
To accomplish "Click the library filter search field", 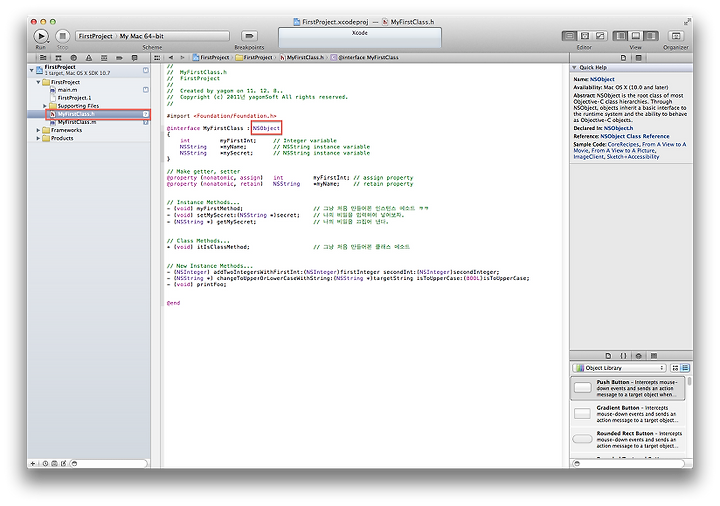I will (x=631, y=463).
